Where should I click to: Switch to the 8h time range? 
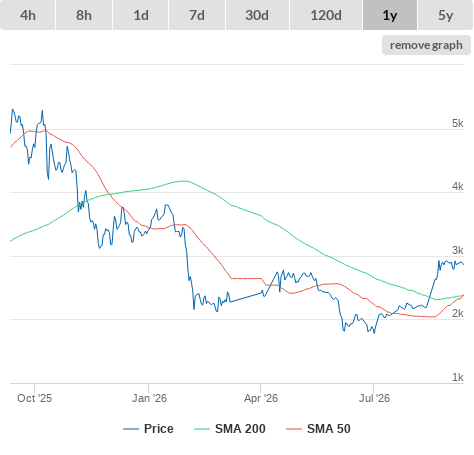(84, 15)
